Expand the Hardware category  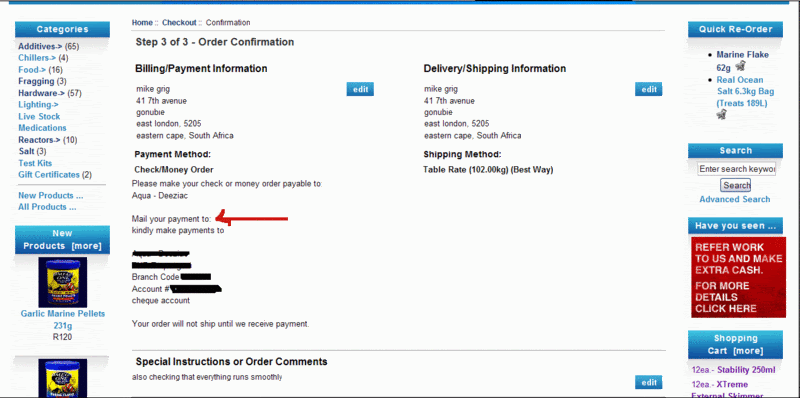coord(42,93)
